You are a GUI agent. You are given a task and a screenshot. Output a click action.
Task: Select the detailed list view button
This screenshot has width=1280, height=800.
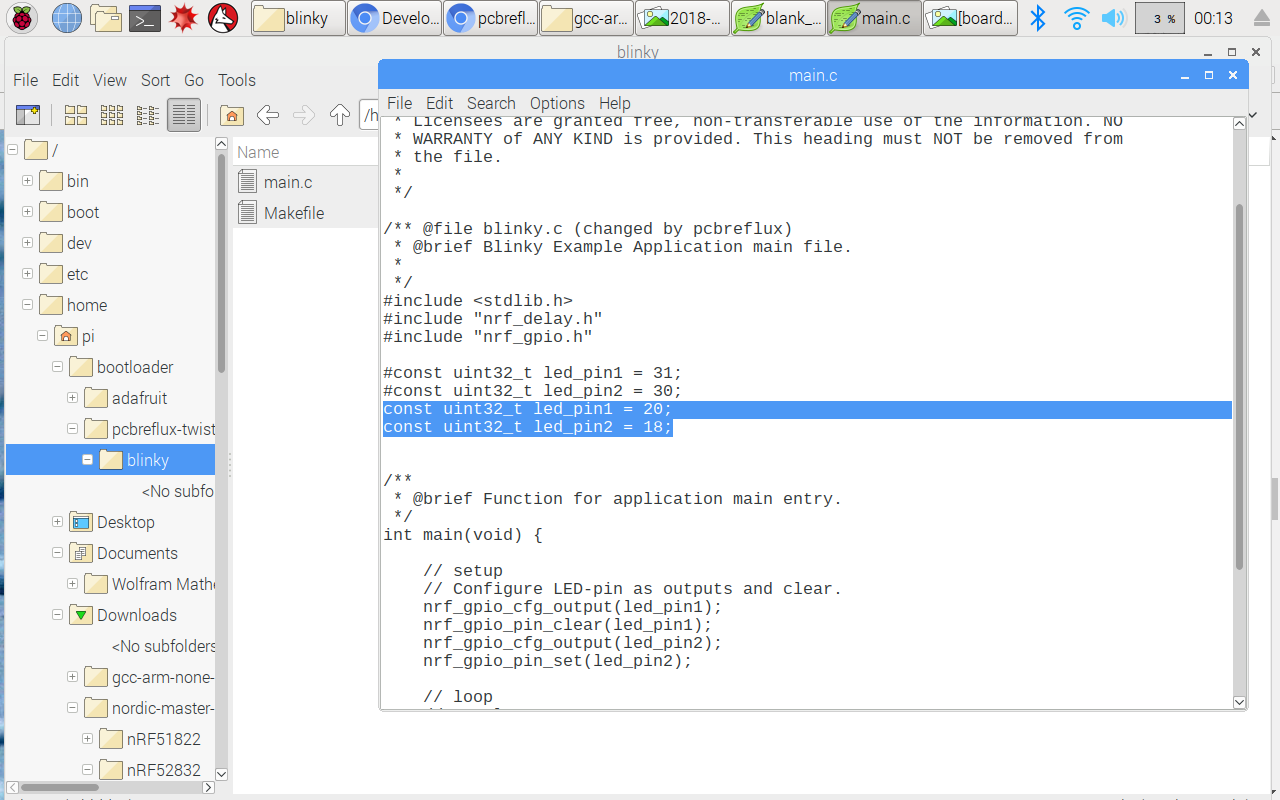pyautogui.click(x=184, y=115)
